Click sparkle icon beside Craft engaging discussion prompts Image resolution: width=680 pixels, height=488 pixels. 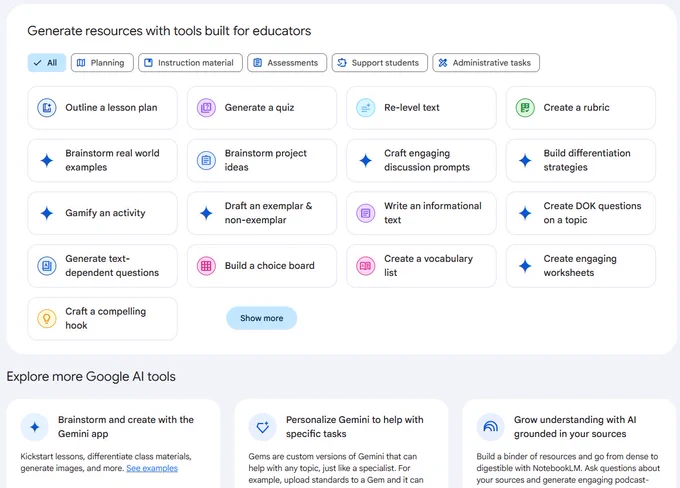(366, 160)
